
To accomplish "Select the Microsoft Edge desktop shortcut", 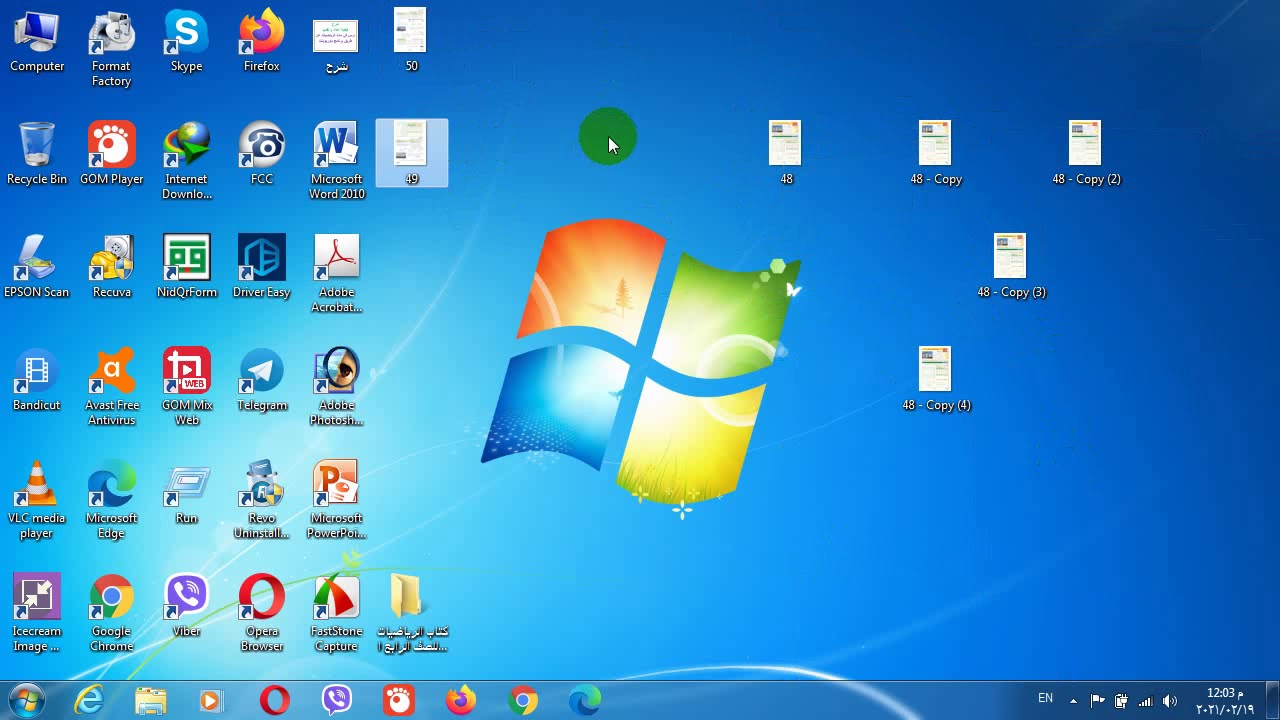I will point(111,500).
